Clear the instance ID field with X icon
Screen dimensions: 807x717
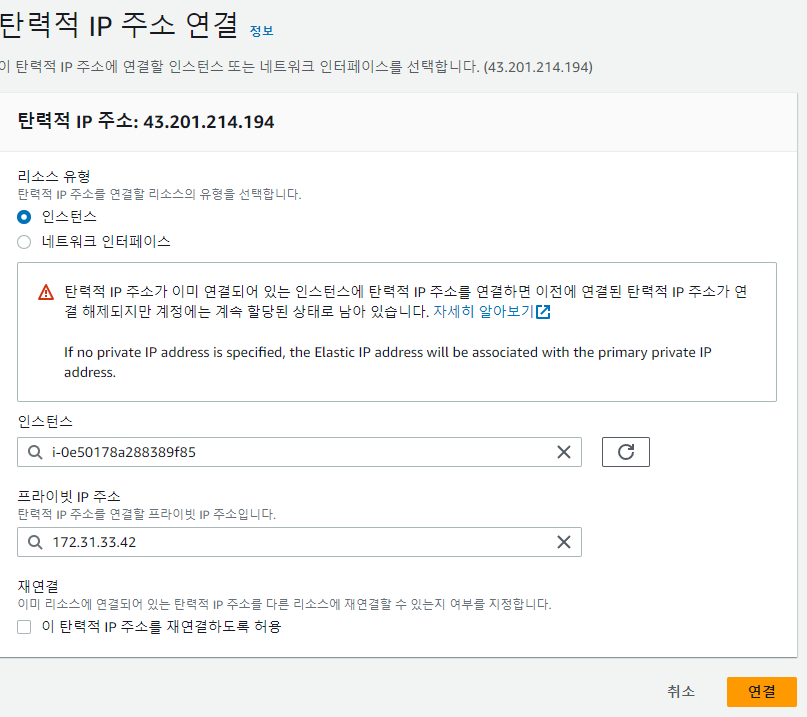563,452
